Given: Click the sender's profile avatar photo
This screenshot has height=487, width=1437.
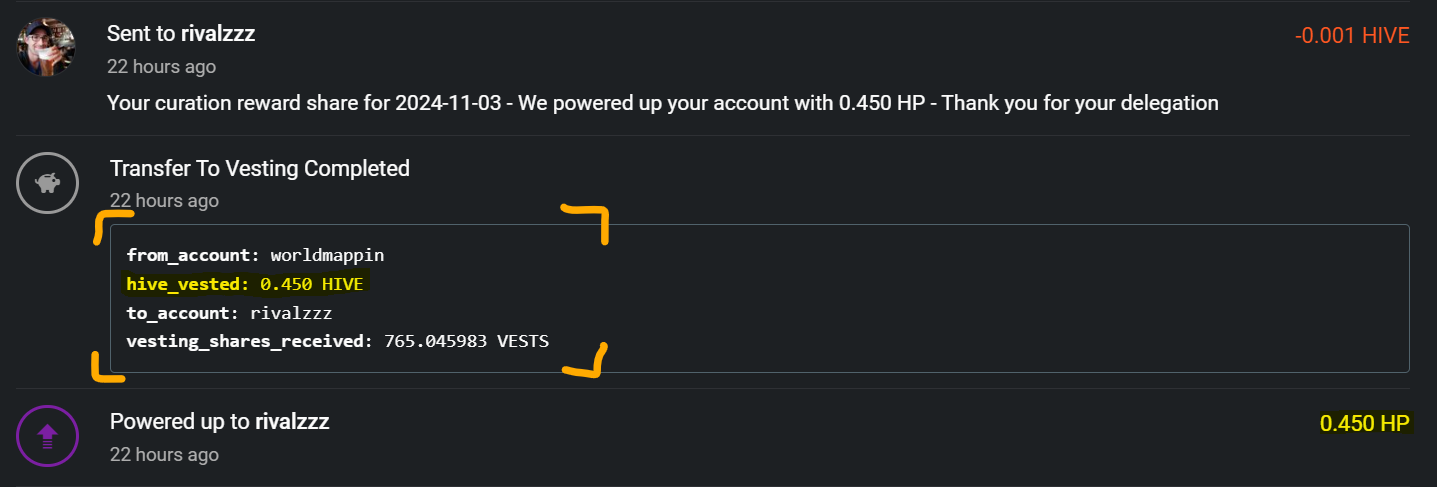Looking at the screenshot, I should [x=47, y=47].
